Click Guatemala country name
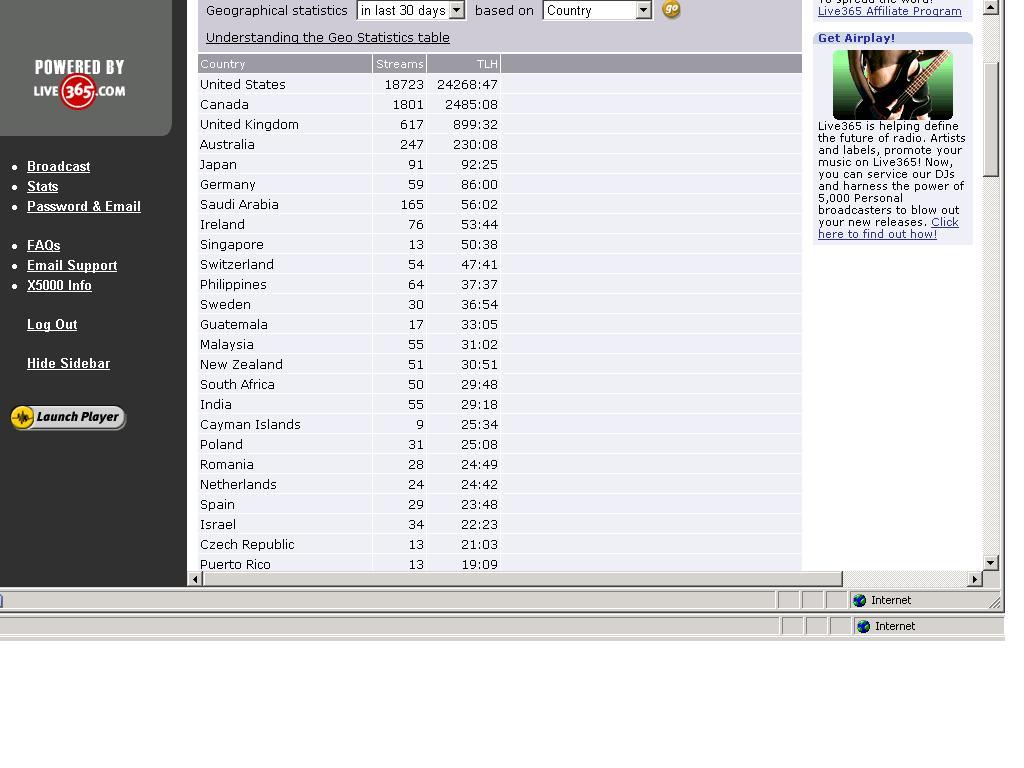1024x768 pixels. (x=234, y=325)
